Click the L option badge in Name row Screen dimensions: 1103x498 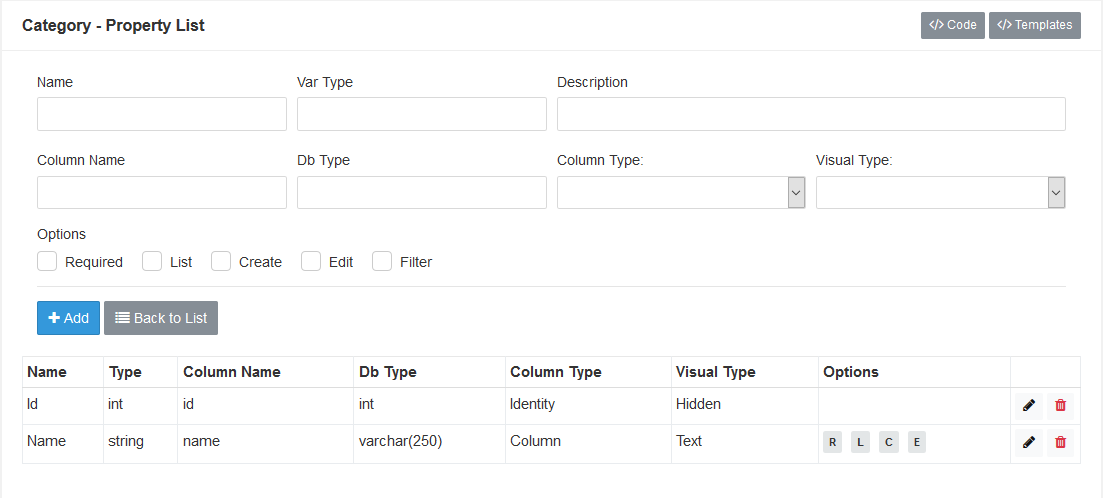point(860,443)
